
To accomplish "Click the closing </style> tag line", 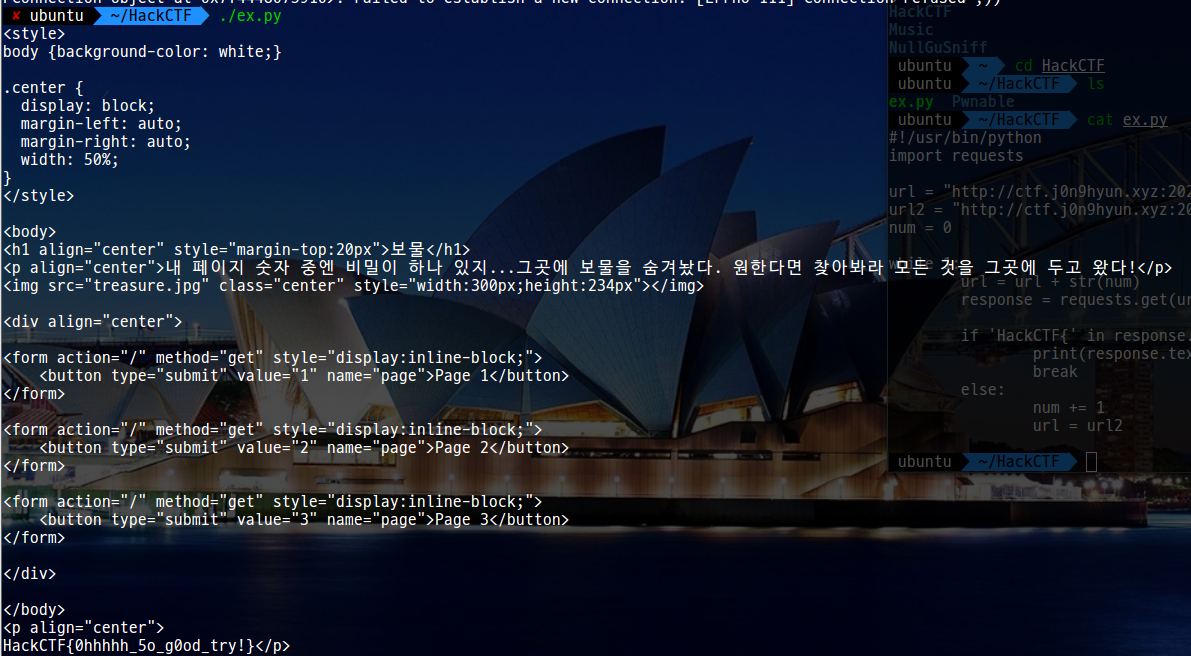I will pos(39,196).
